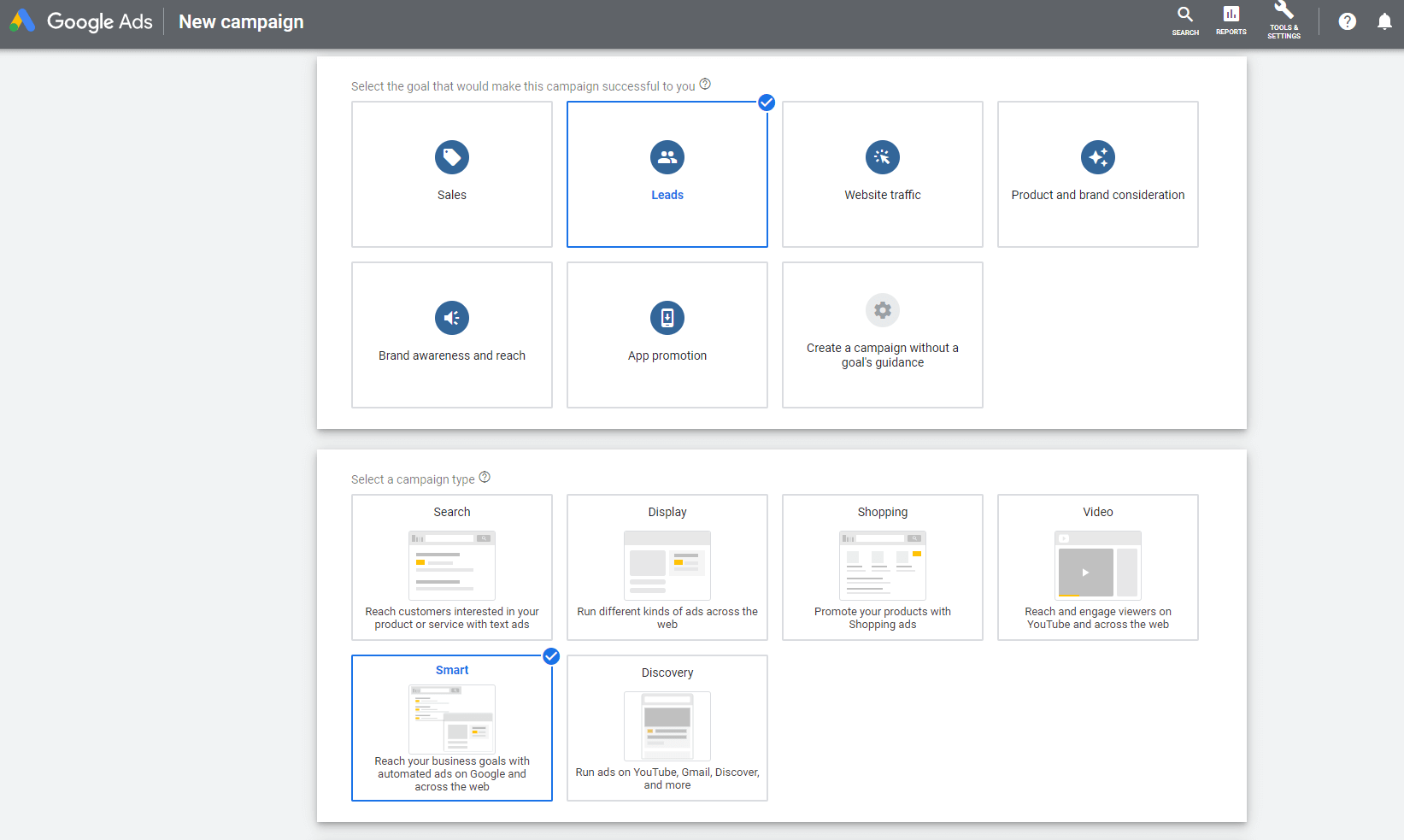Open help tooltip next to goal heading
The height and width of the screenshot is (840, 1404).
(x=705, y=84)
